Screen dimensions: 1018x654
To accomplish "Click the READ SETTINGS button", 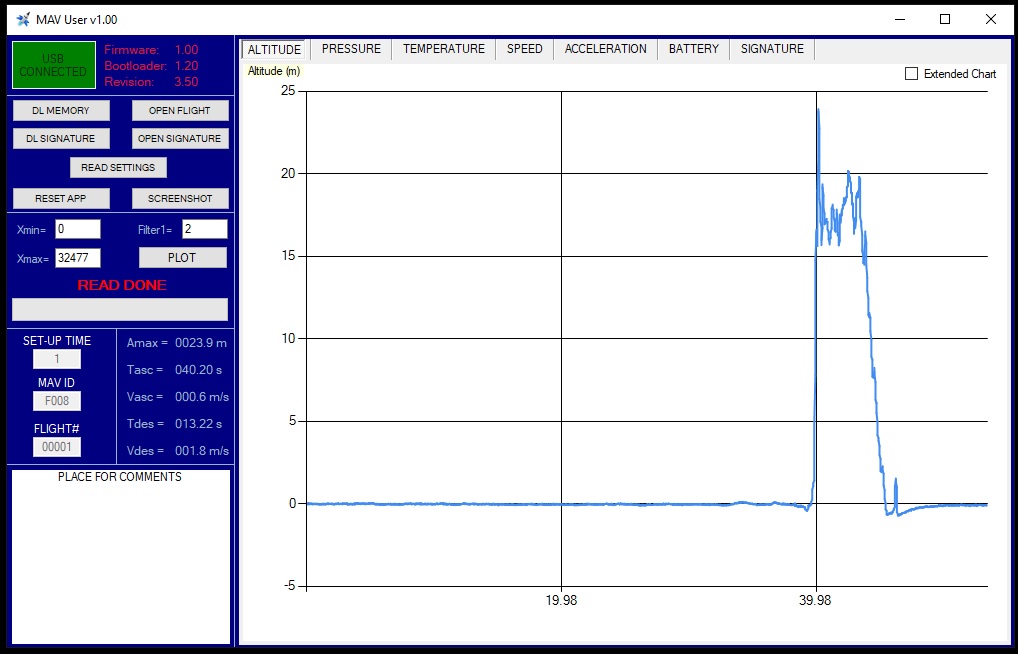I will click(118, 168).
